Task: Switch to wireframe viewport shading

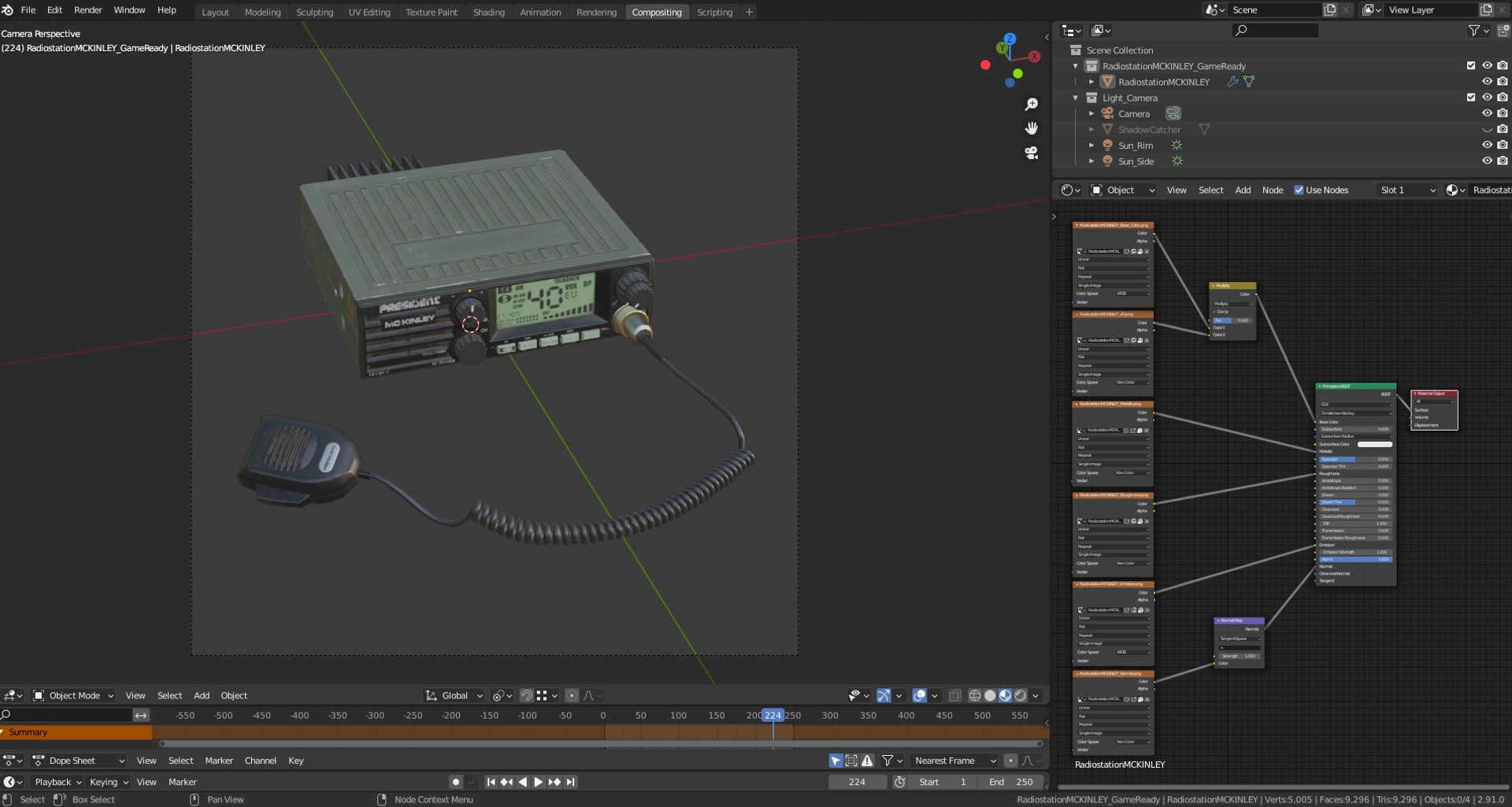Action: point(975,695)
